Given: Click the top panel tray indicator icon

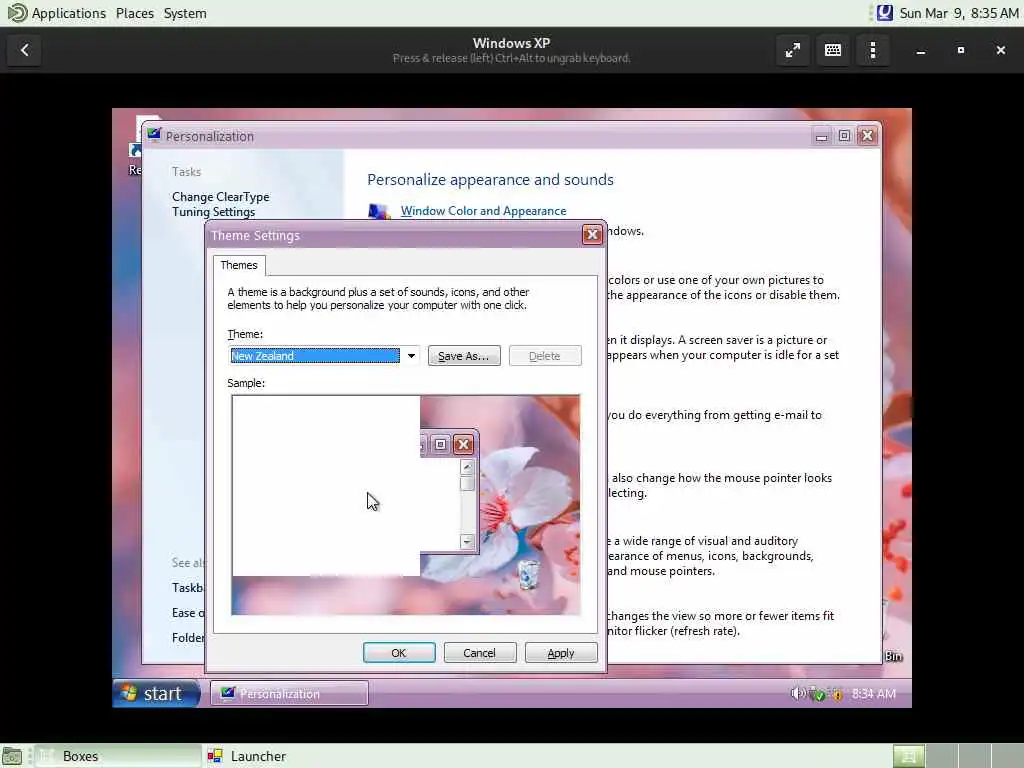Looking at the screenshot, I should tap(884, 13).
